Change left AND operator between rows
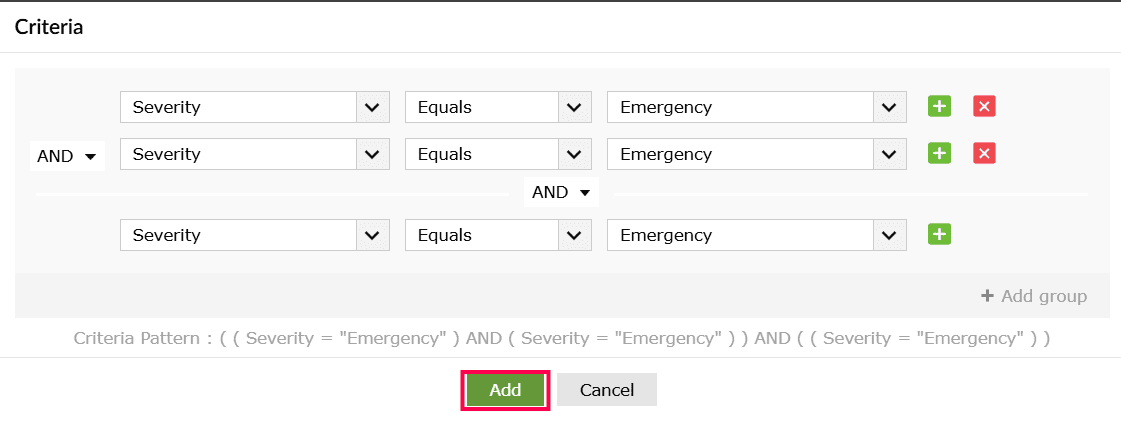The width and height of the screenshot is (1121, 421). pos(67,156)
